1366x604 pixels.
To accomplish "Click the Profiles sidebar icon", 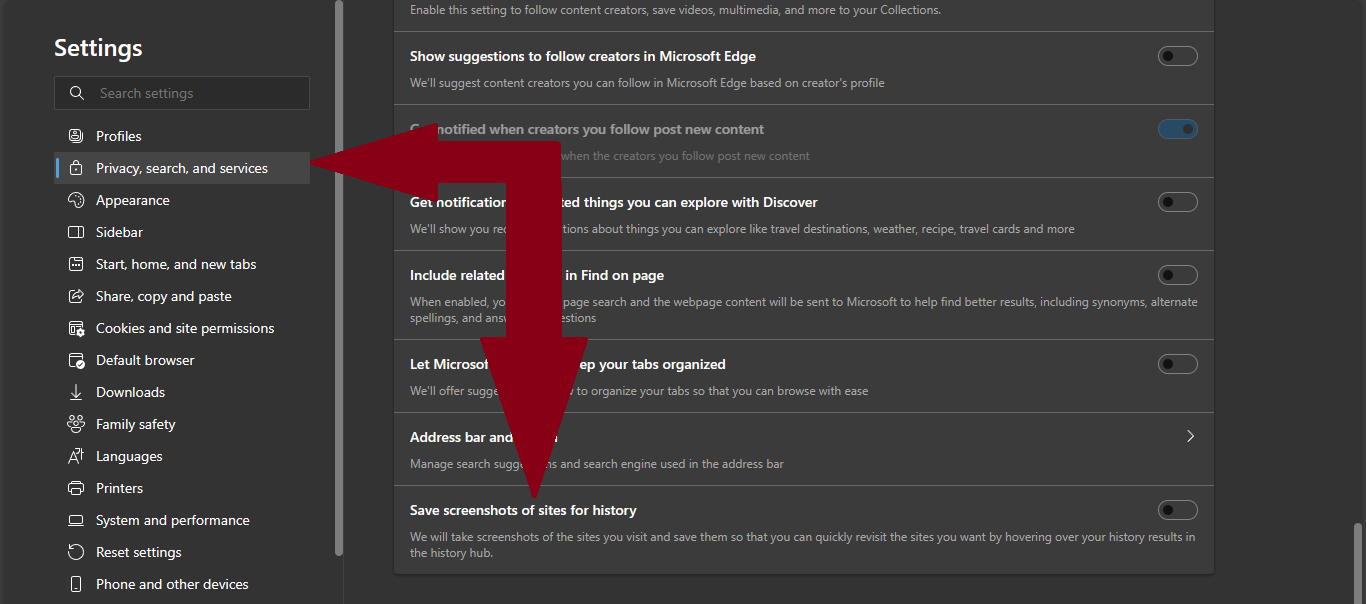I will pos(76,136).
